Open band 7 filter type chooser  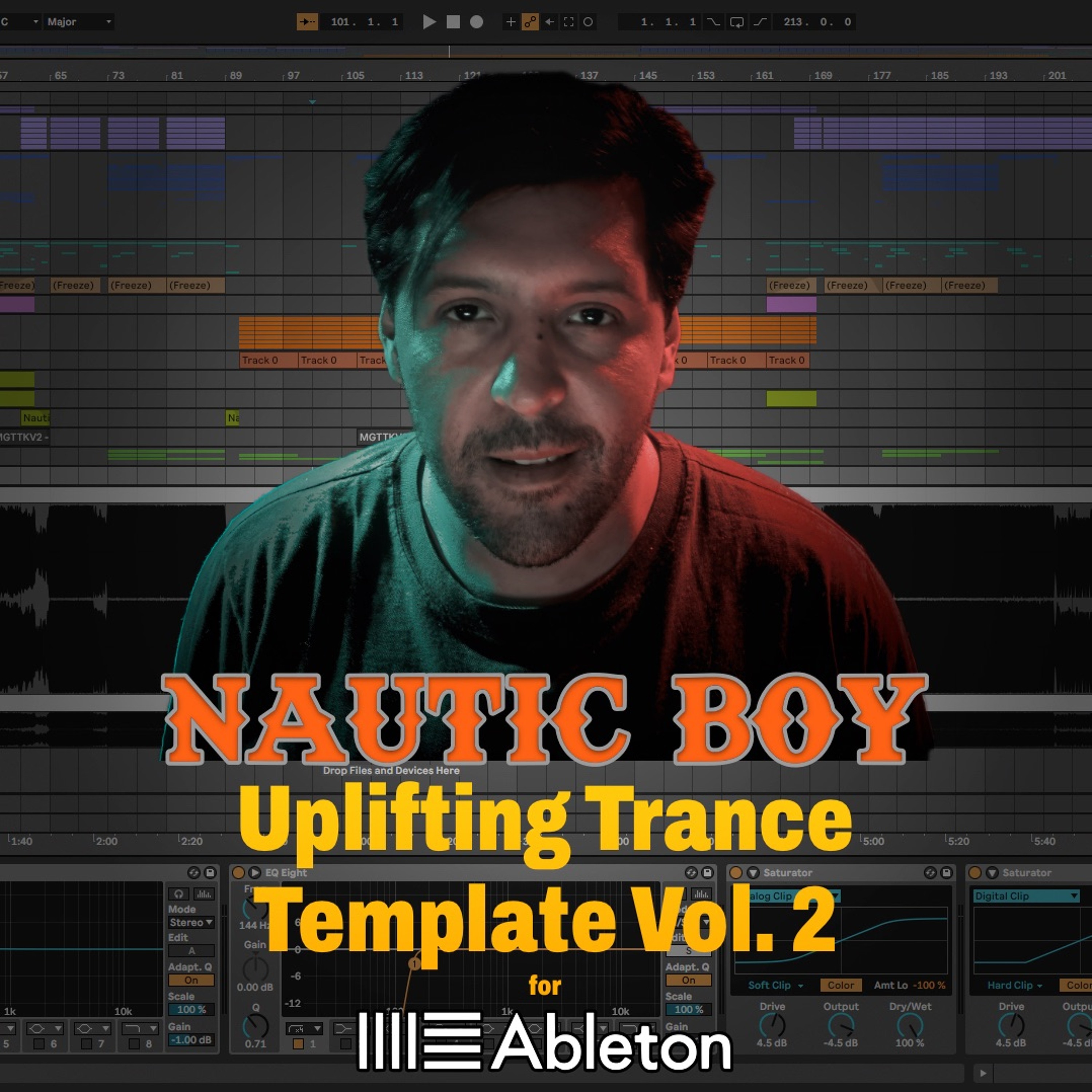tap(93, 1028)
